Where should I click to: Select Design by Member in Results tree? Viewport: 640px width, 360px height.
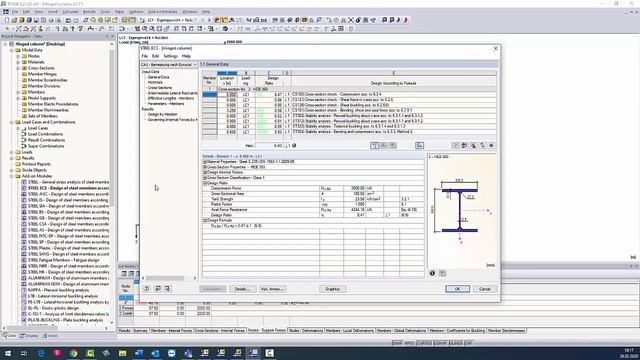pos(162,114)
